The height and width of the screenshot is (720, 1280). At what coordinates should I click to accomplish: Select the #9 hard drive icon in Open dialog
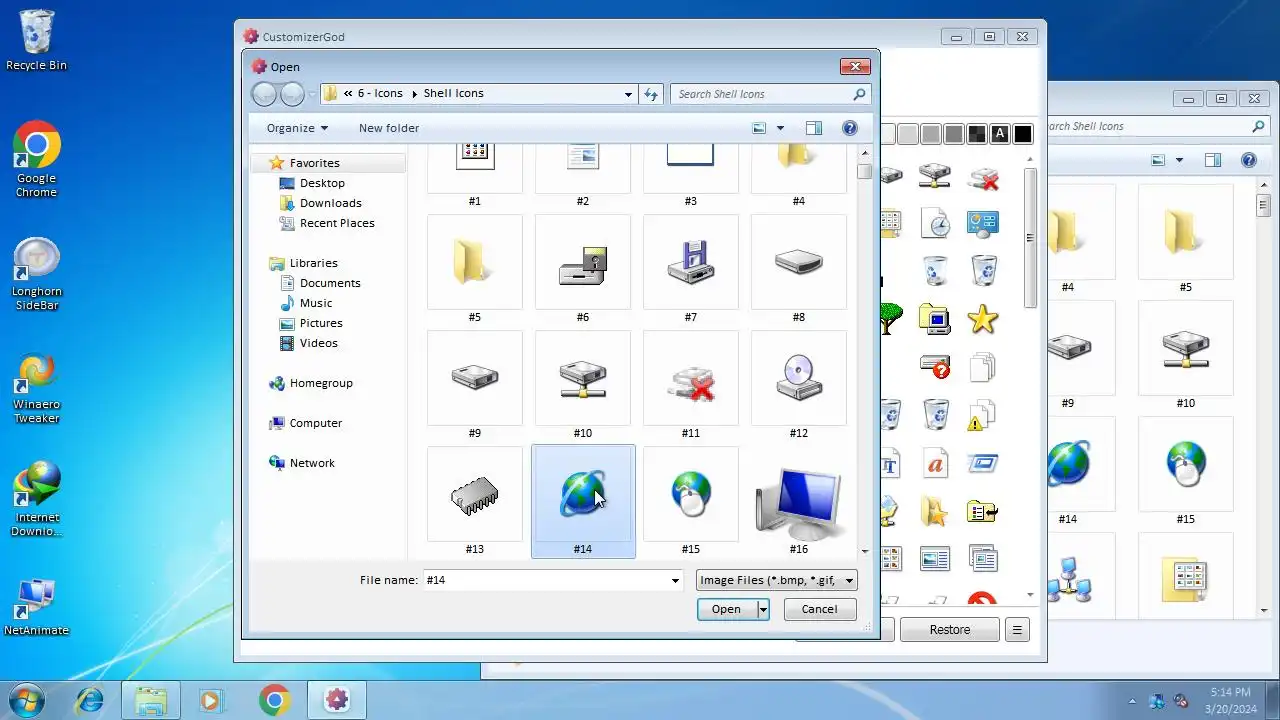pyautogui.click(x=475, y=386)
